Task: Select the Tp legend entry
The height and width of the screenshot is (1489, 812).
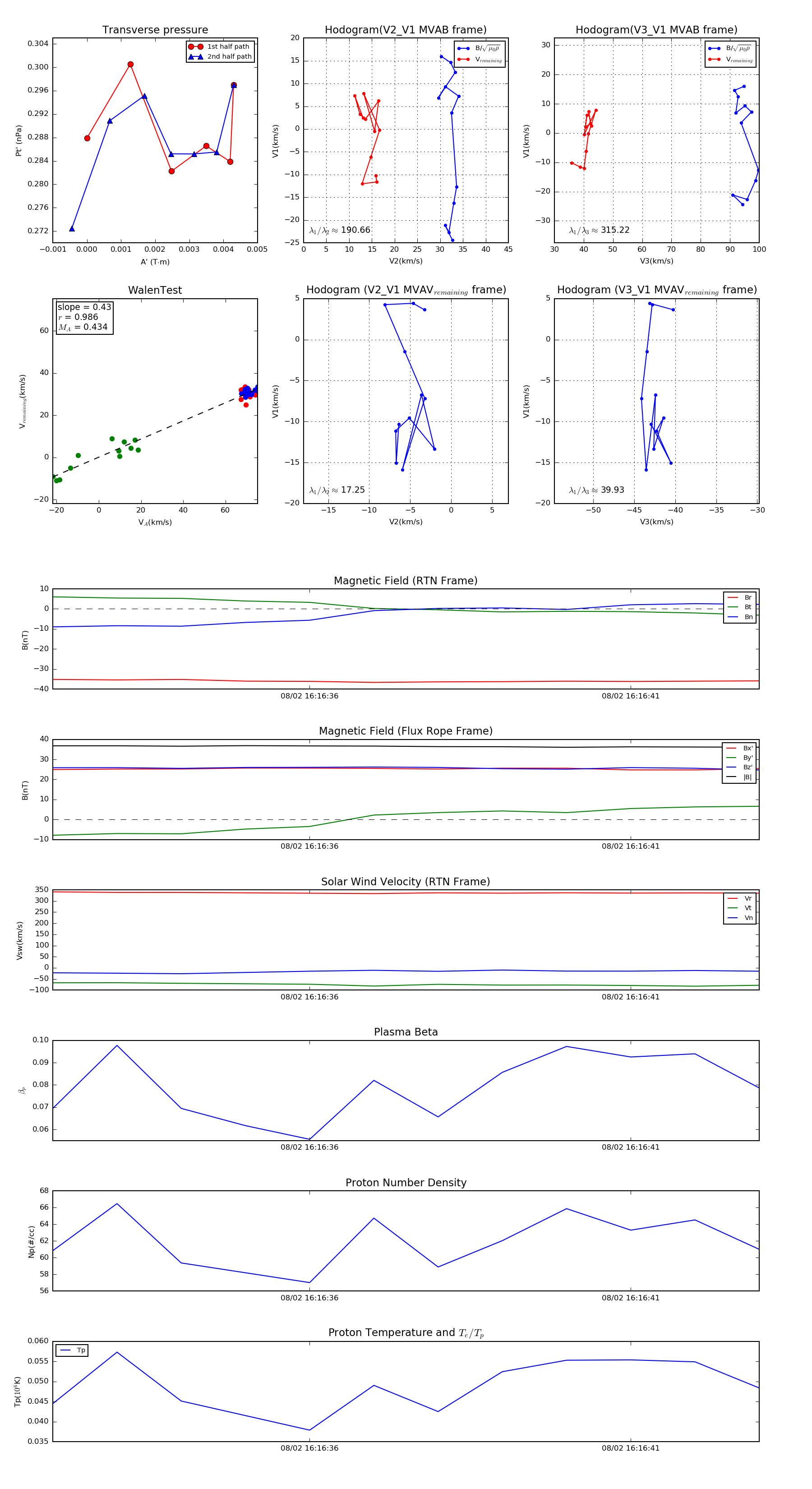Action: pyautogui.click(x=72, y=1351)
